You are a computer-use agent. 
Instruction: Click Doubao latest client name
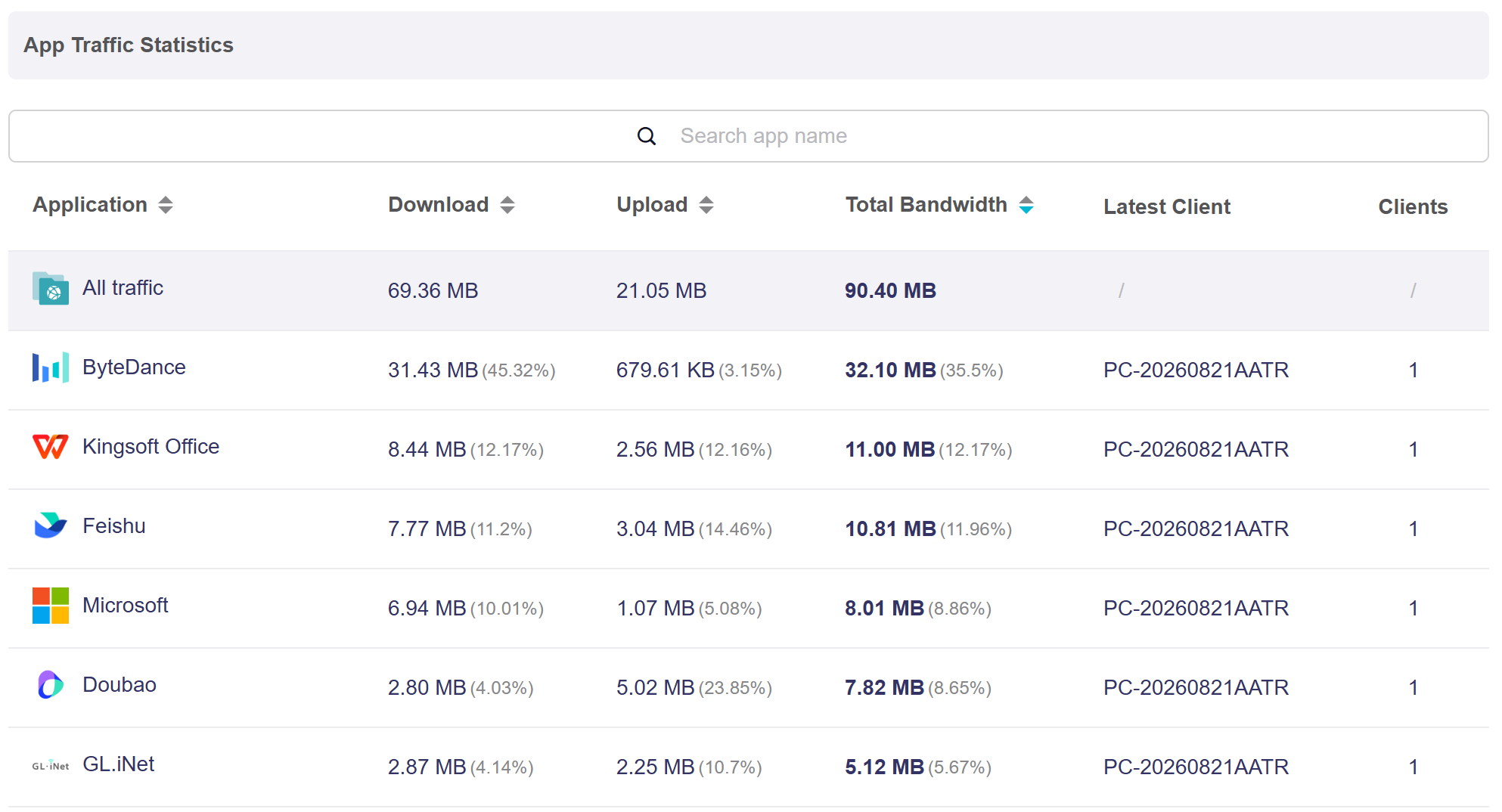[1196, 688]
